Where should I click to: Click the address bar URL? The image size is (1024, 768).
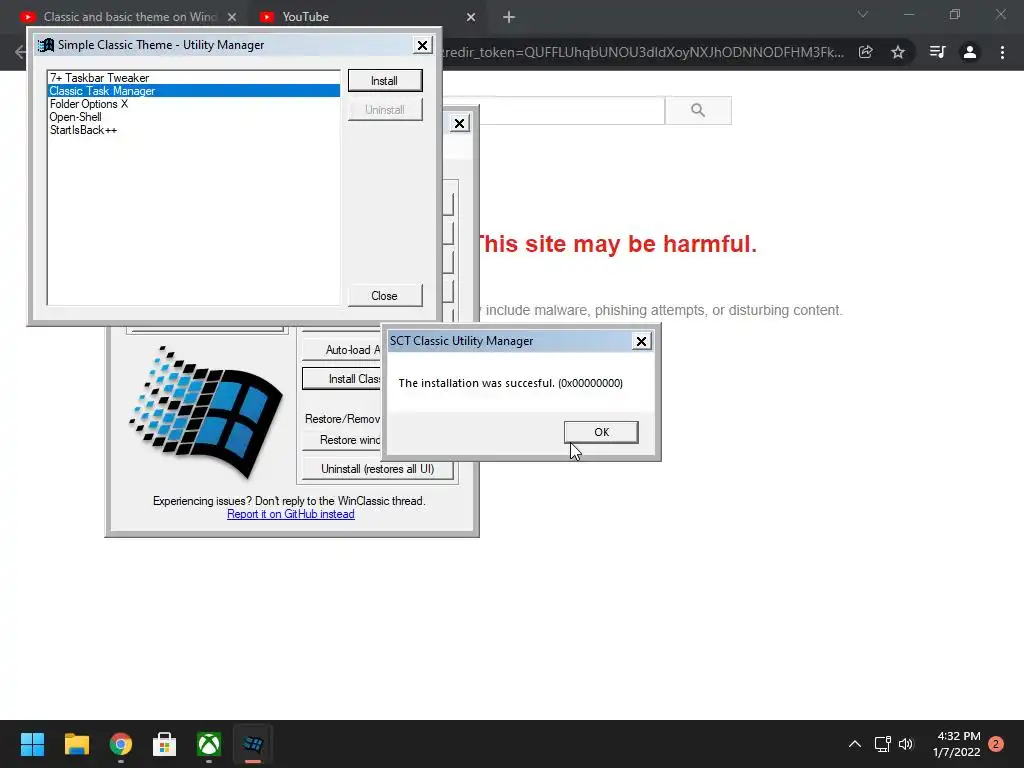pos(643,52)
